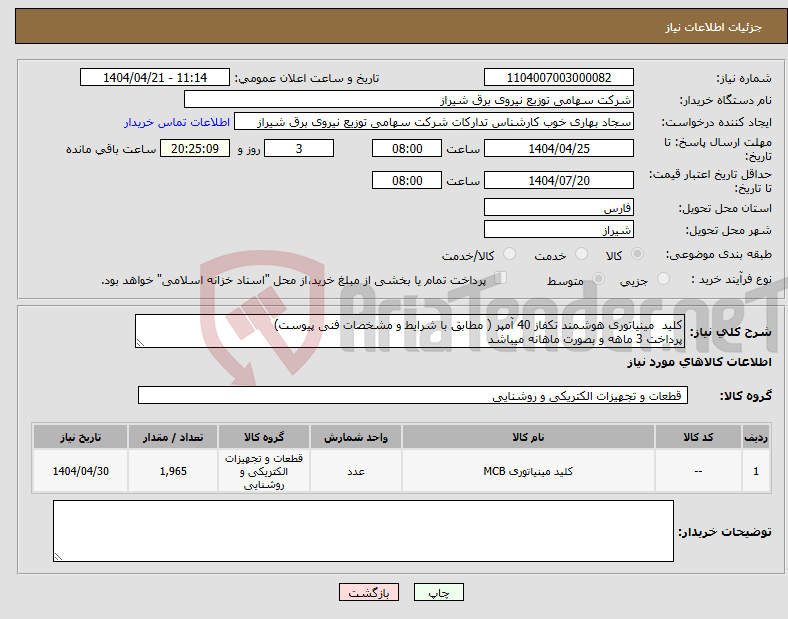Image resolution: width=788 pixels, height=619 pixels.
Task: Click the product group cell in row 1
Action: pos(264,471)
